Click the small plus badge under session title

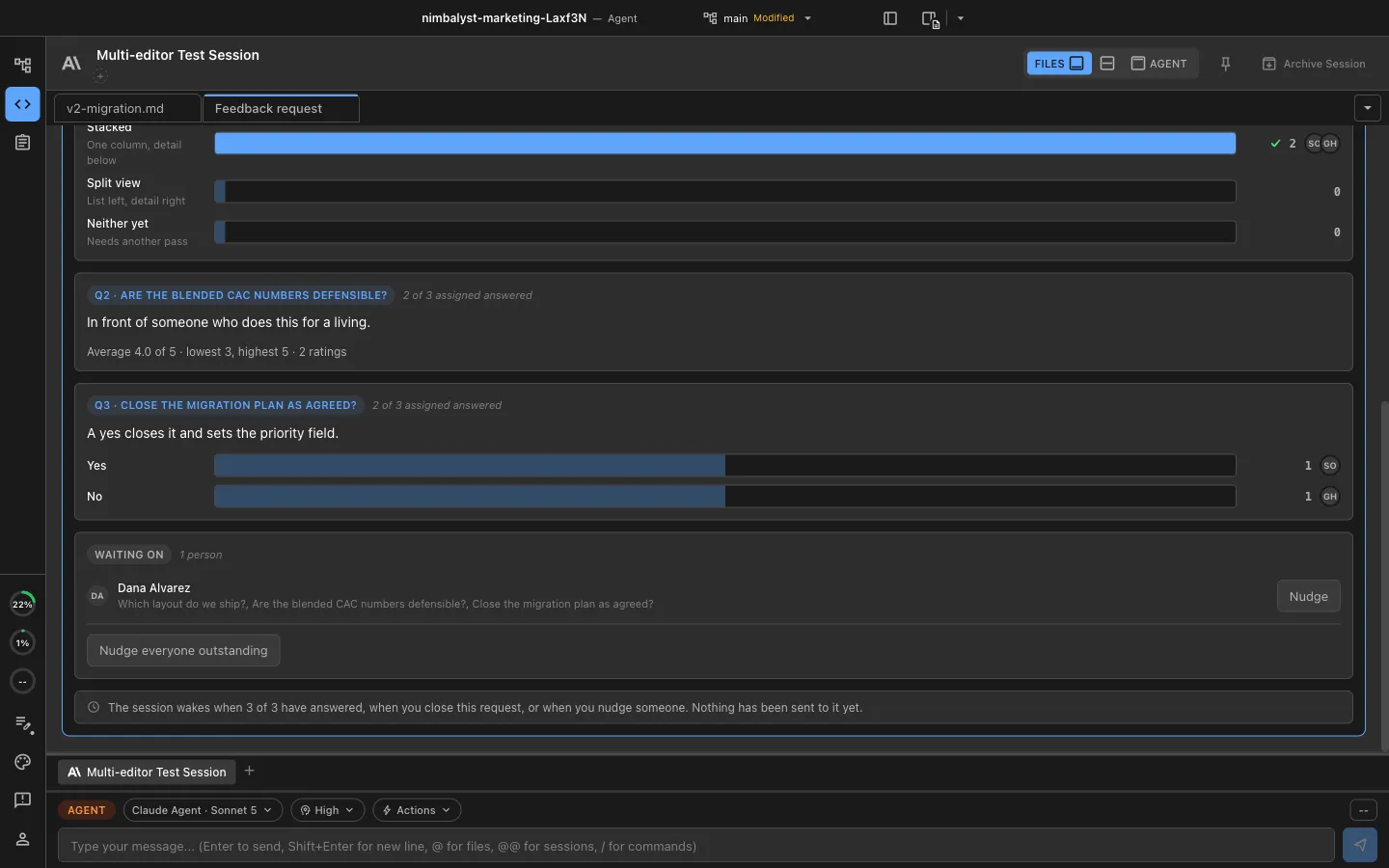100,75
